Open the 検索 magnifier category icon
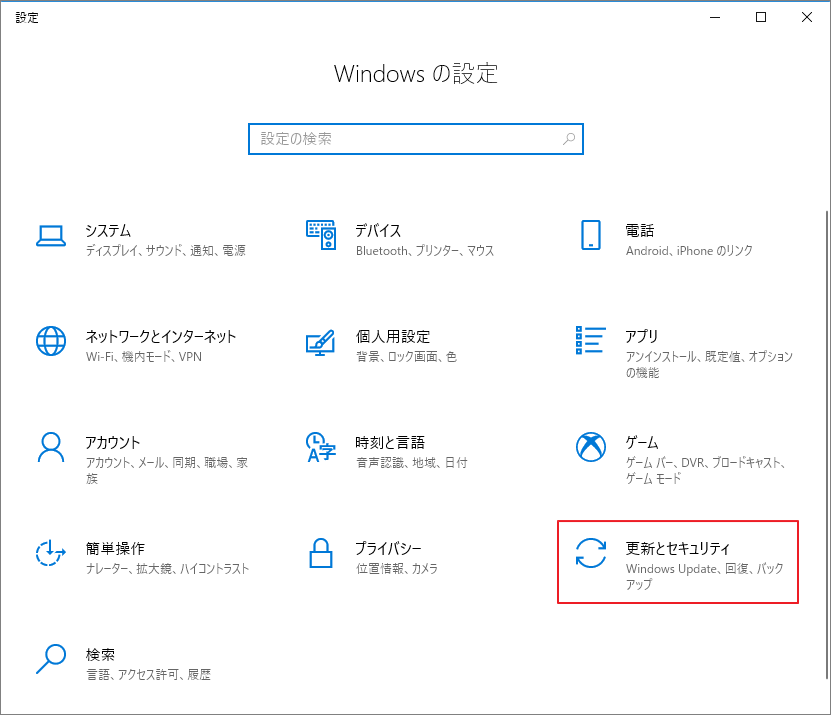The image size is (831, 715). 51,659
